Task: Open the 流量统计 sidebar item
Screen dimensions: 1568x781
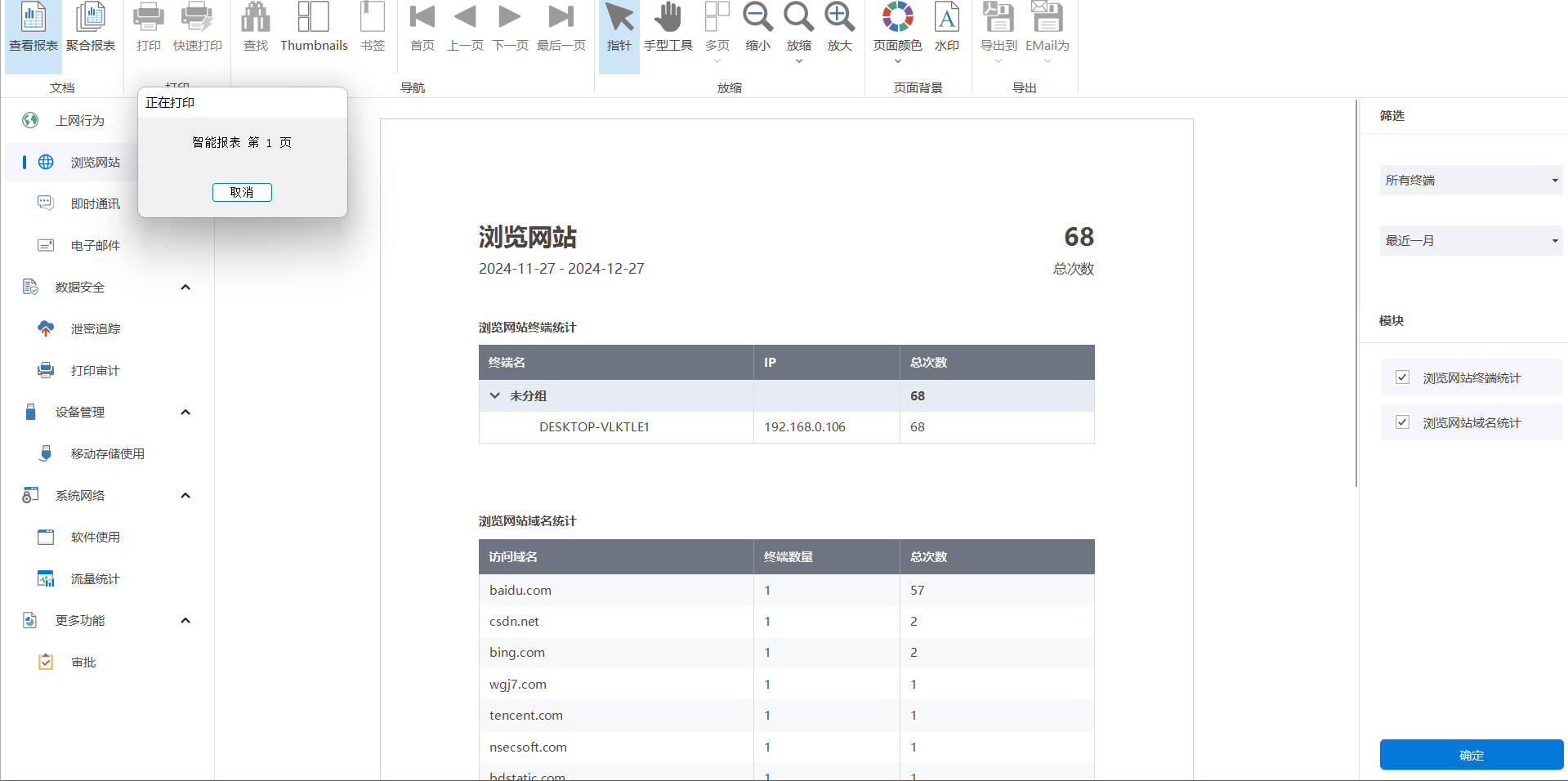Action: (95, 578)
